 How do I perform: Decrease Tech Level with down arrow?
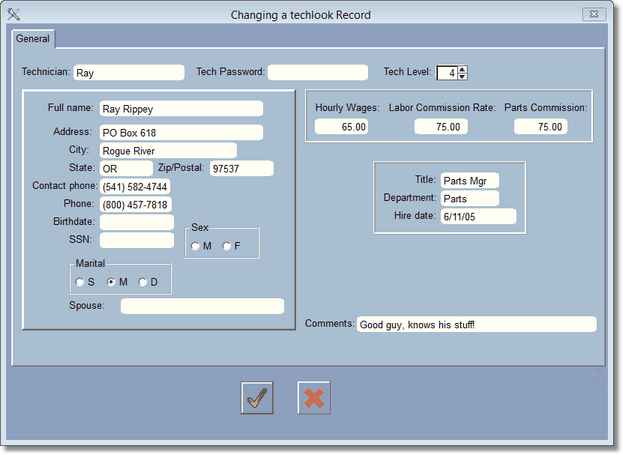(463, 76)
